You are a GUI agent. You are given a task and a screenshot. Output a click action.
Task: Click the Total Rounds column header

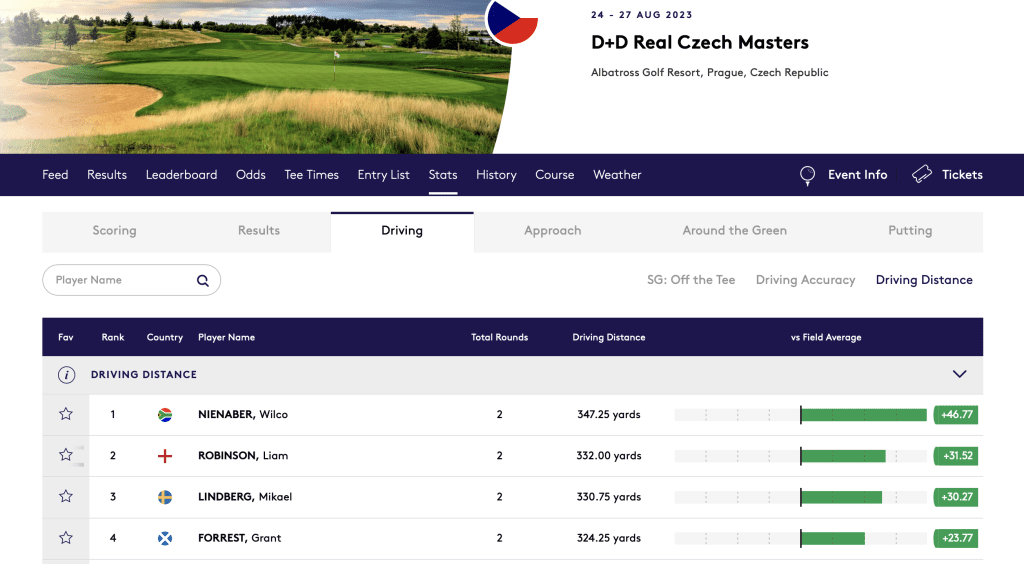coord(500,337)
